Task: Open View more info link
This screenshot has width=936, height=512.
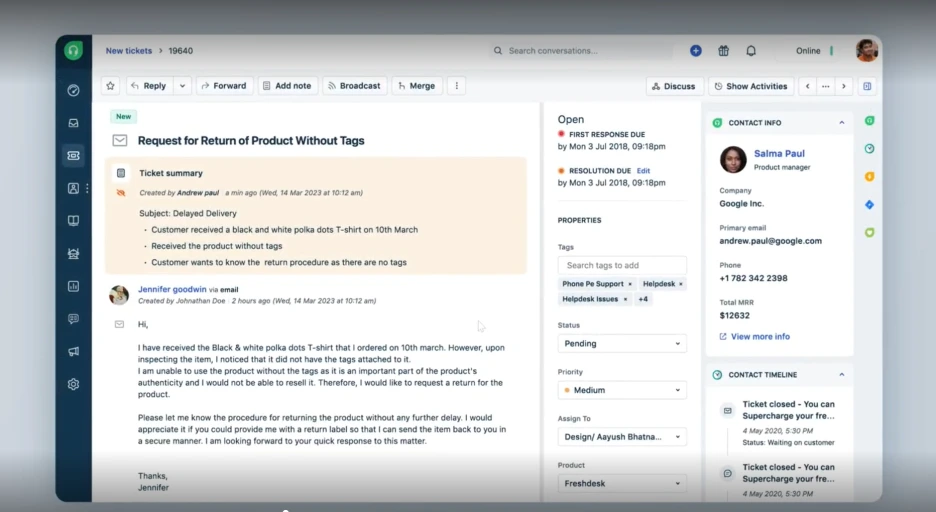Action: coord(755,337)
